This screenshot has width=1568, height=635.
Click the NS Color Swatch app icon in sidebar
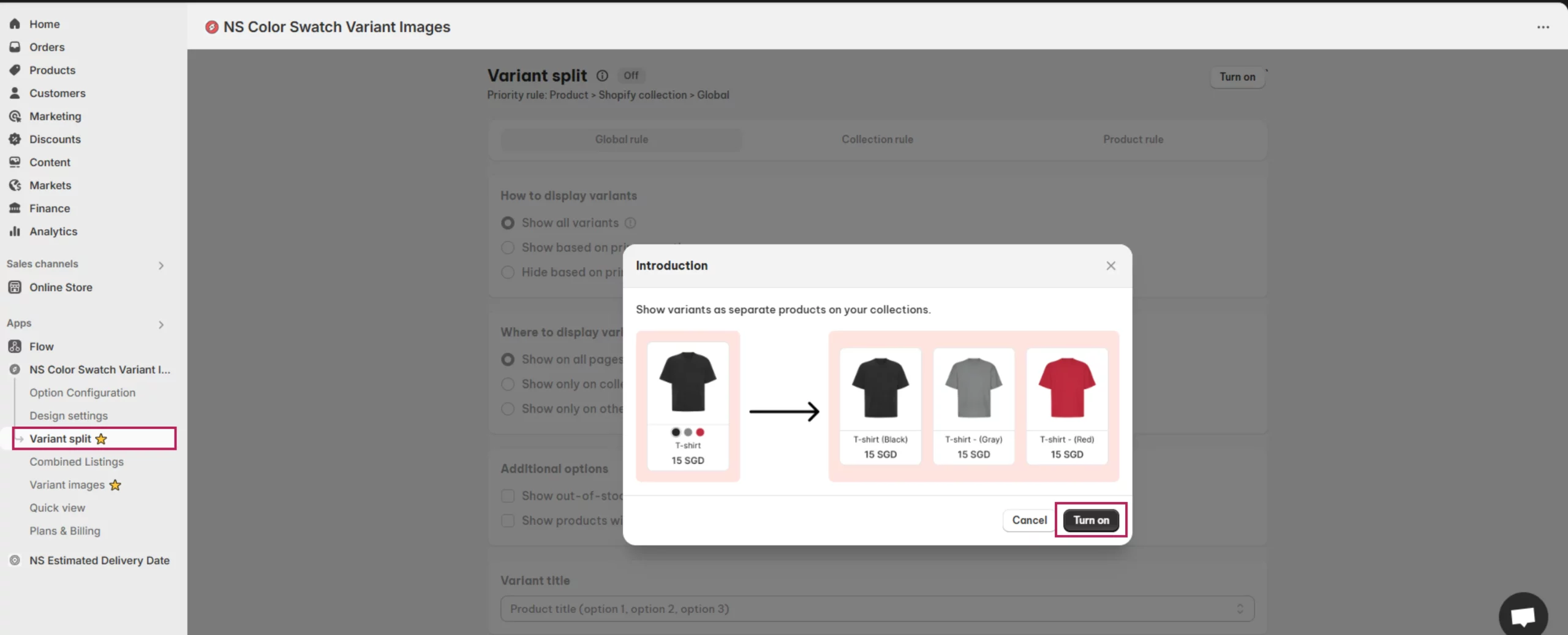pyautogui.click(x=15, y=370)
